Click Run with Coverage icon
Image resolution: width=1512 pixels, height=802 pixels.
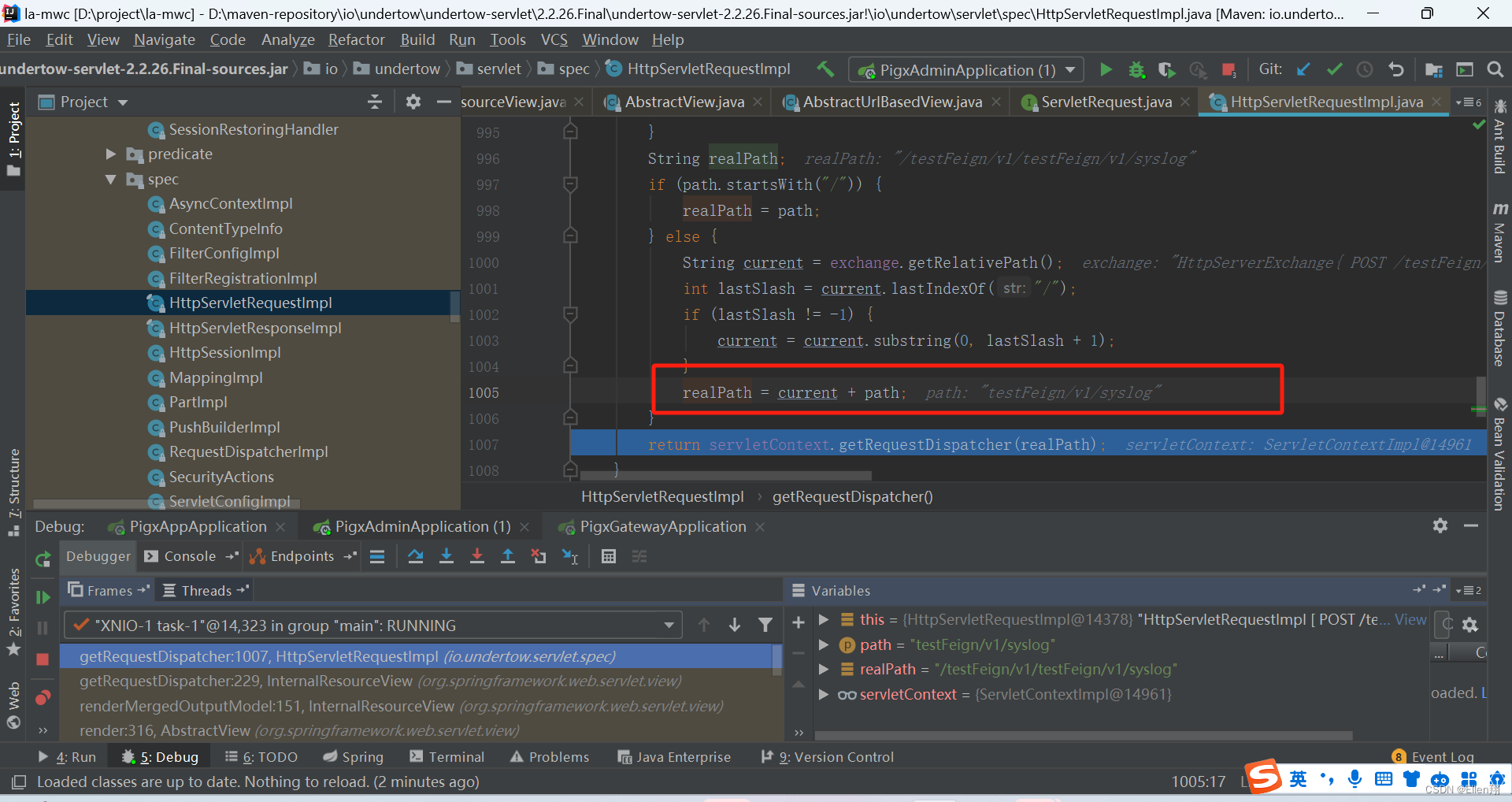pyautogui.click(x=1167, y=69)
